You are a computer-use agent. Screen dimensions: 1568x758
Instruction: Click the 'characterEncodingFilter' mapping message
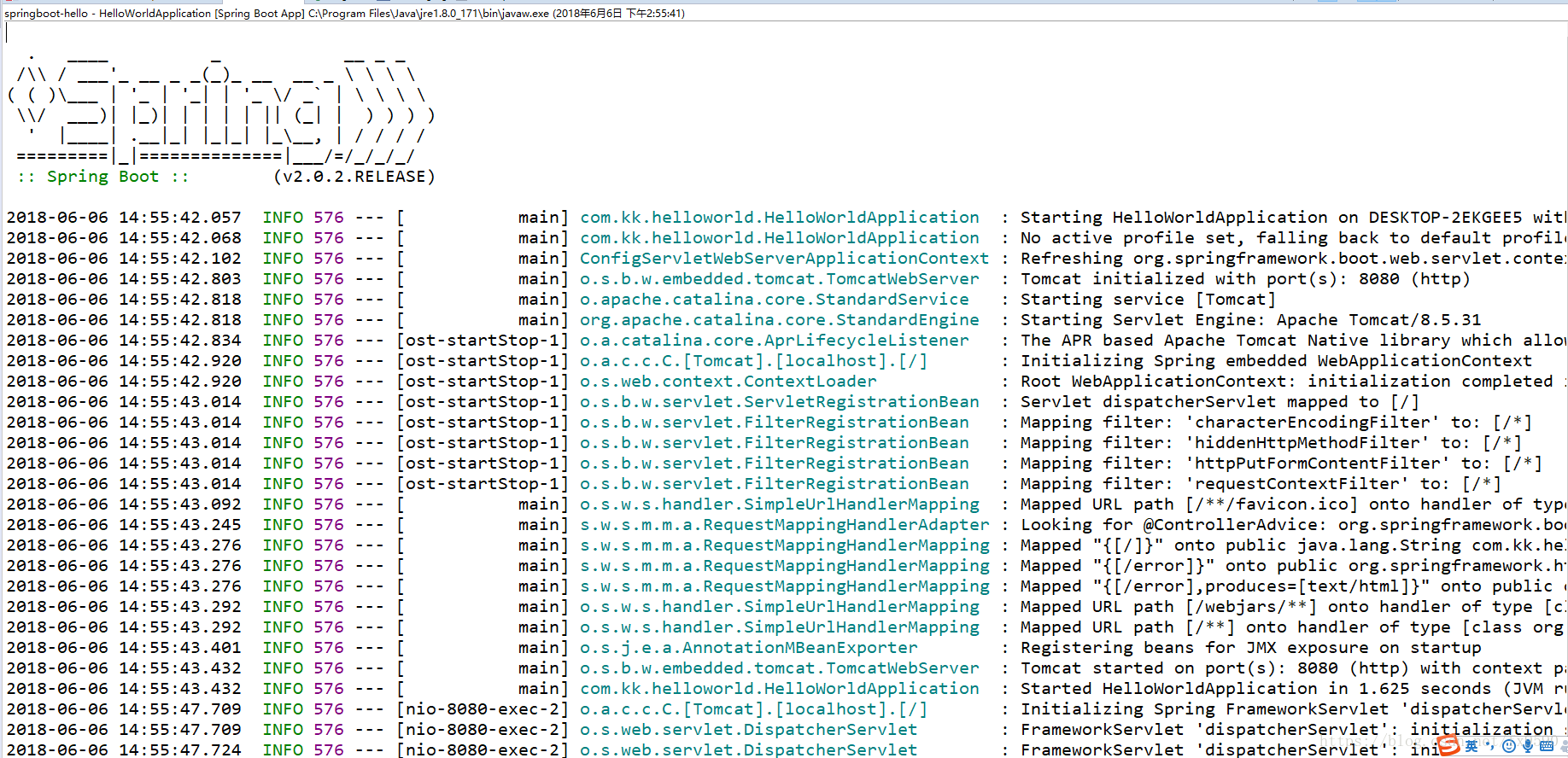click(1276, 423)
